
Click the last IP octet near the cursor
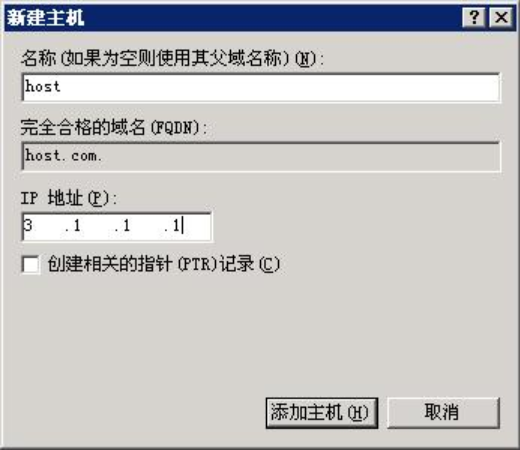188,226
